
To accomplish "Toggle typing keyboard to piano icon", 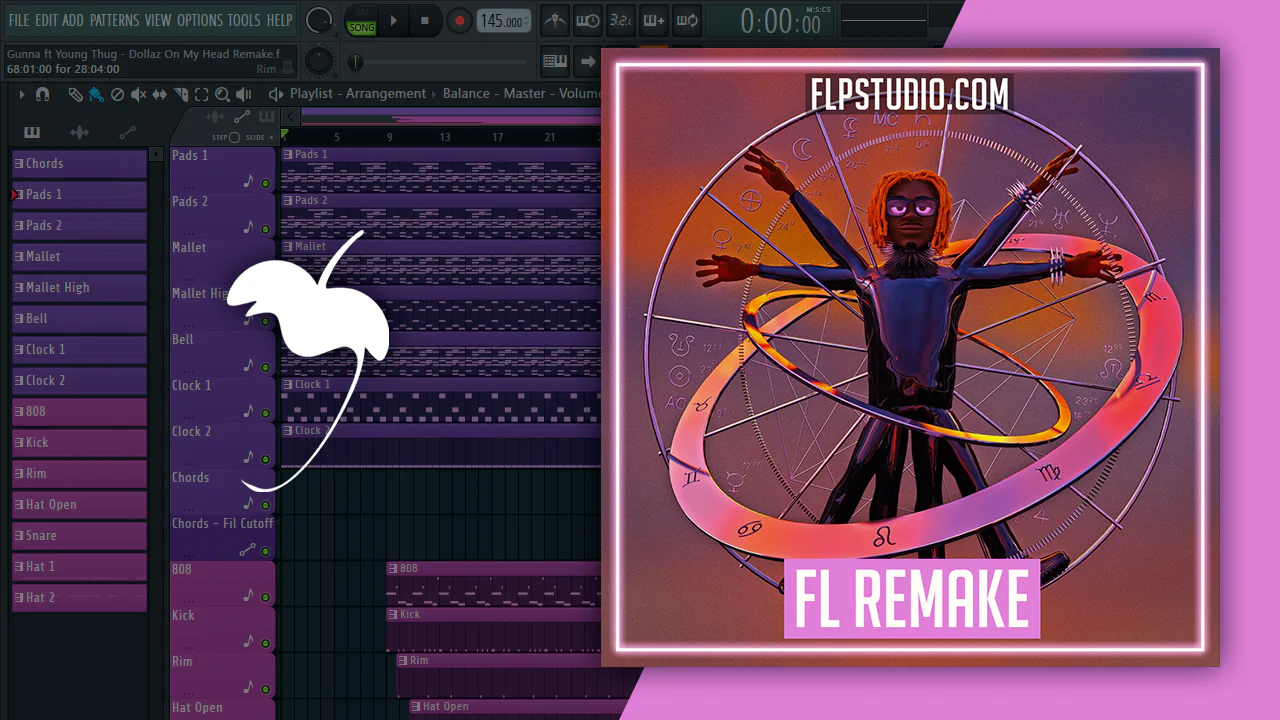I will (x=555, y=61).
